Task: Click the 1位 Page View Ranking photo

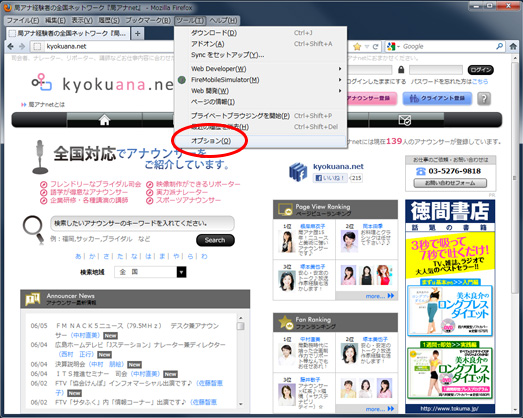Action: [287, 242]
